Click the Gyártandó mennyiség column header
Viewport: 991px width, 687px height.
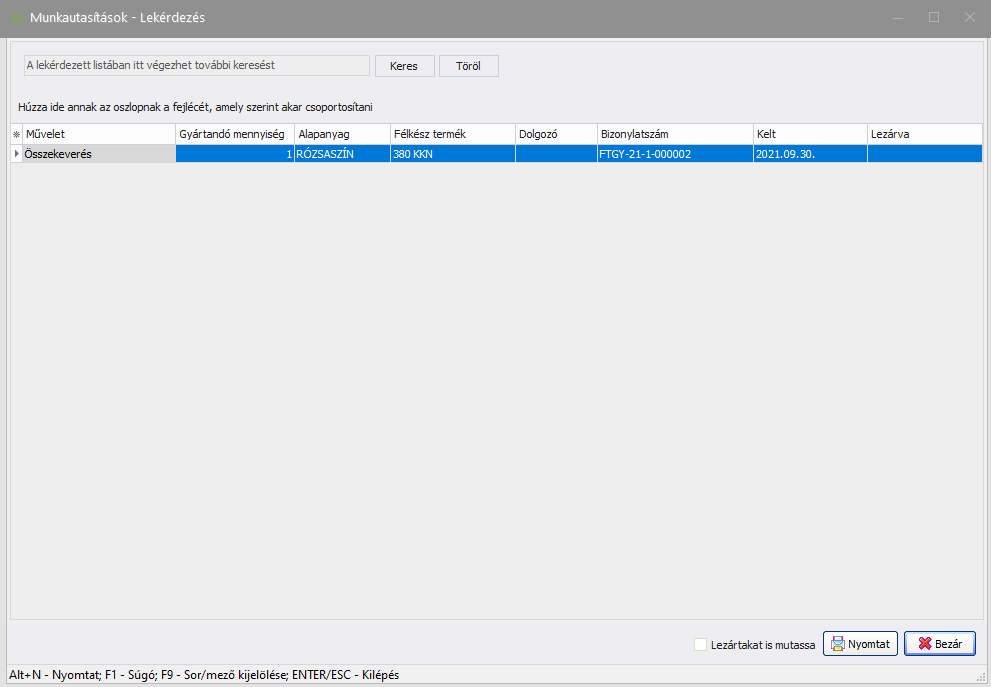[x=234, y=134]
